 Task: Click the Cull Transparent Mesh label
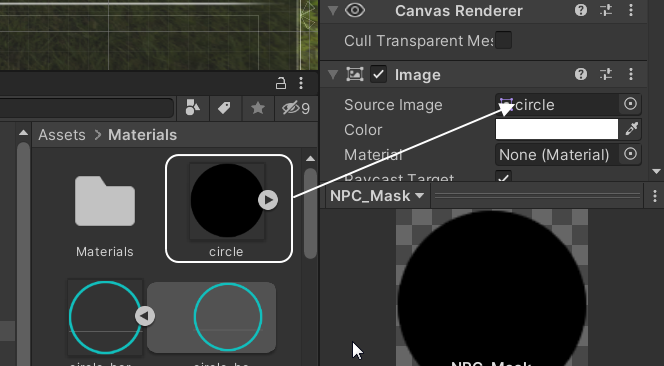click(418, 41)
